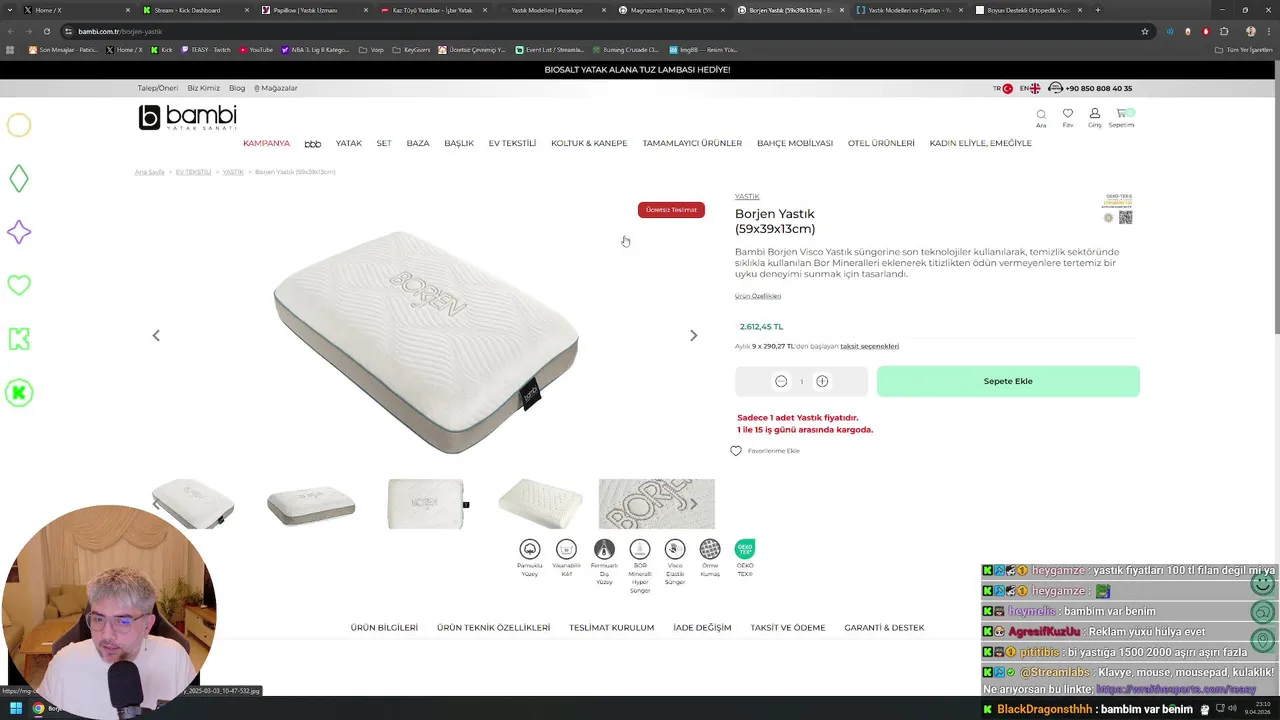The width and height of the screenshot is (1280, 720).
Task: Open the Talep/Öneri link
Action: click(x=157, y=88)
